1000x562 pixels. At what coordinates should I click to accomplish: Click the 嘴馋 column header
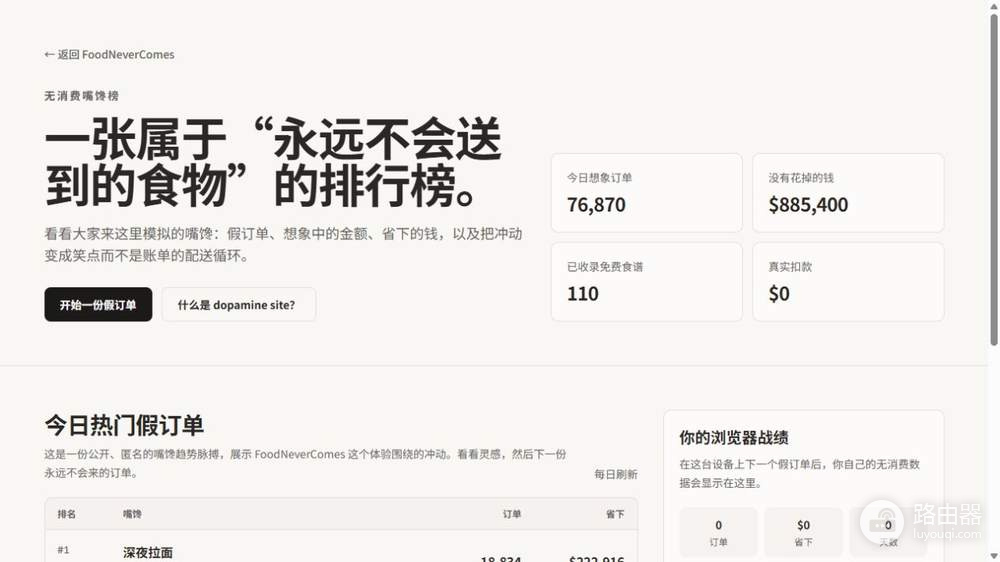[x=133, y=514]
